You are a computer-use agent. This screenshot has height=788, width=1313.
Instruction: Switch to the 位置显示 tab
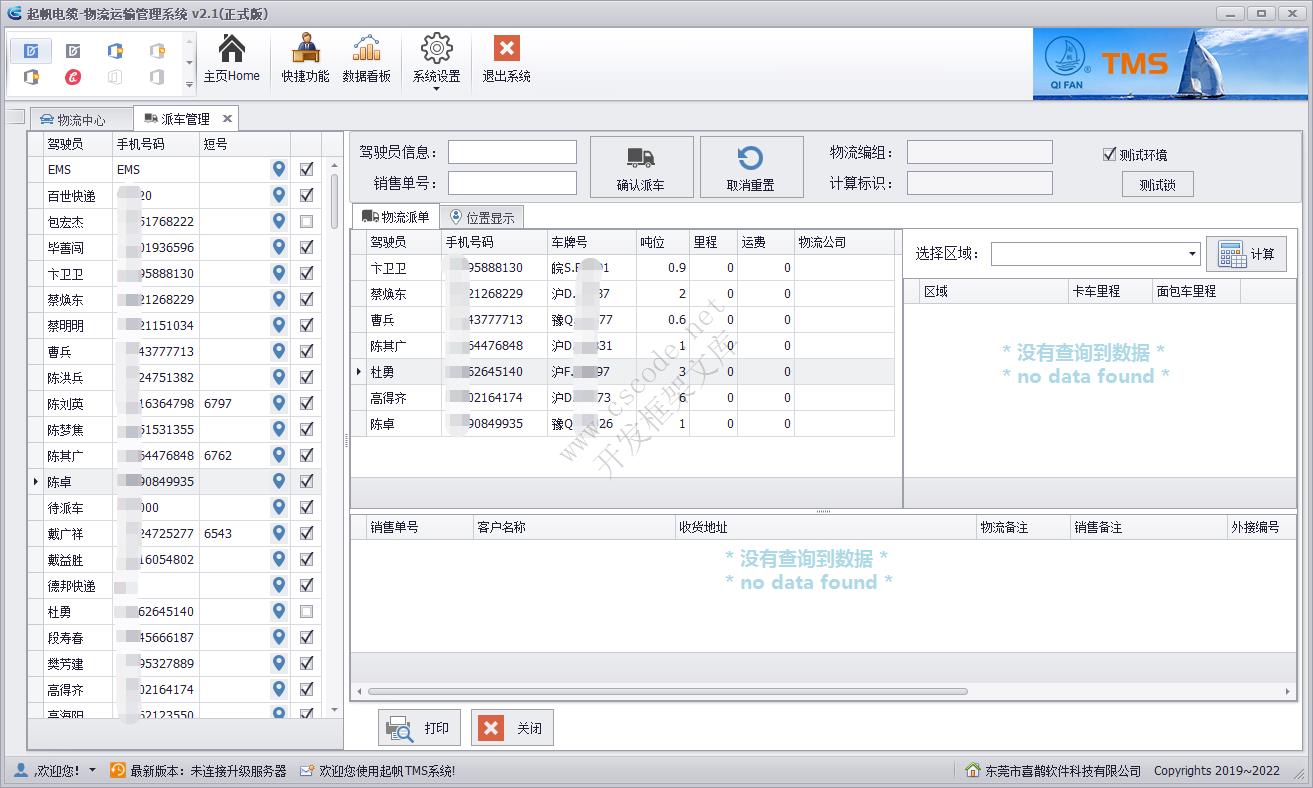[x=481, y=217]
